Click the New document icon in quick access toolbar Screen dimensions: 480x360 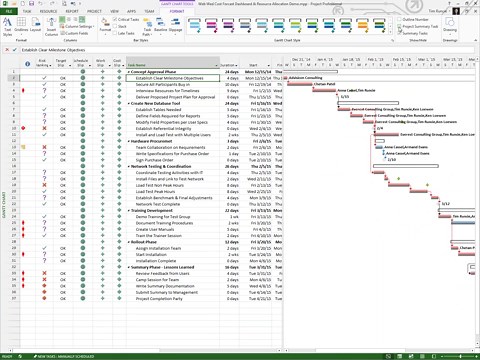[x=22, y=3]
